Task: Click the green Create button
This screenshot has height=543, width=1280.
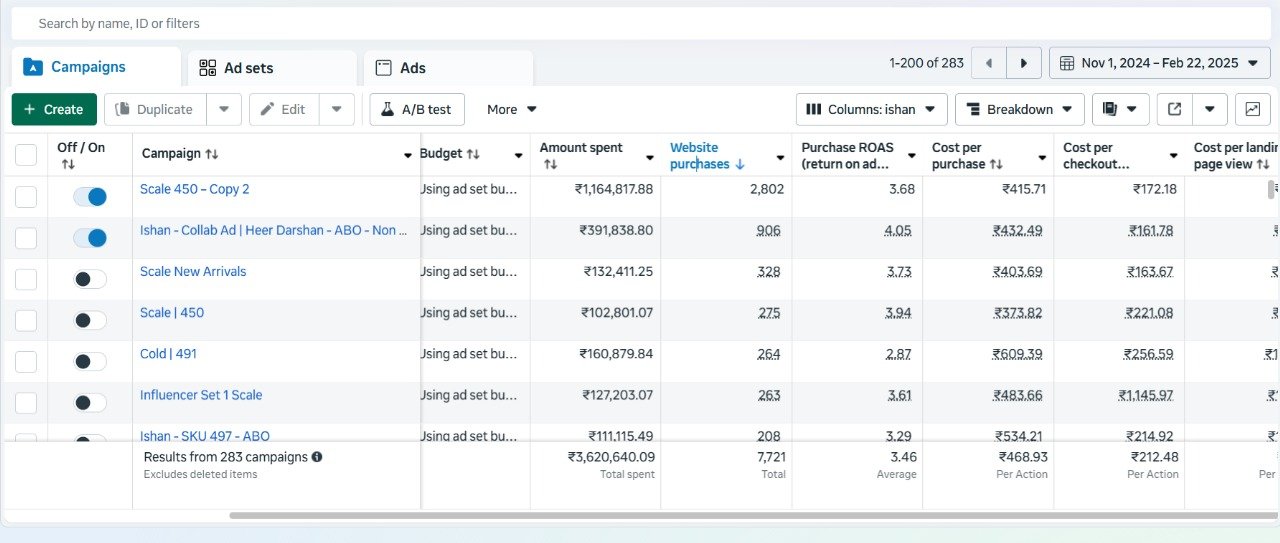Action: [54, 109]
